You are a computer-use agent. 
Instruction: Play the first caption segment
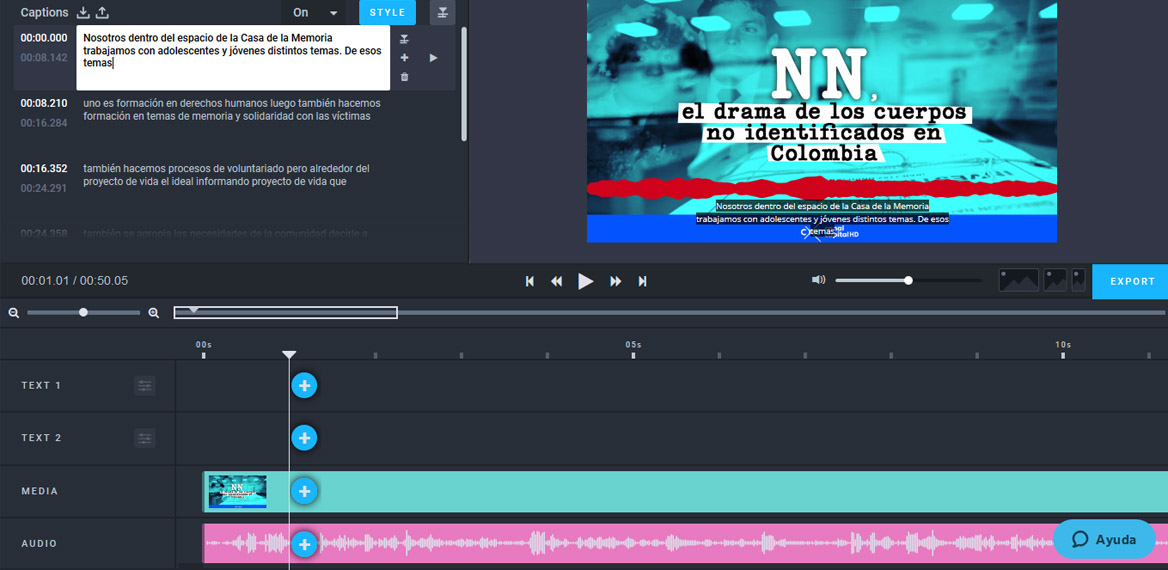(434, 57)
